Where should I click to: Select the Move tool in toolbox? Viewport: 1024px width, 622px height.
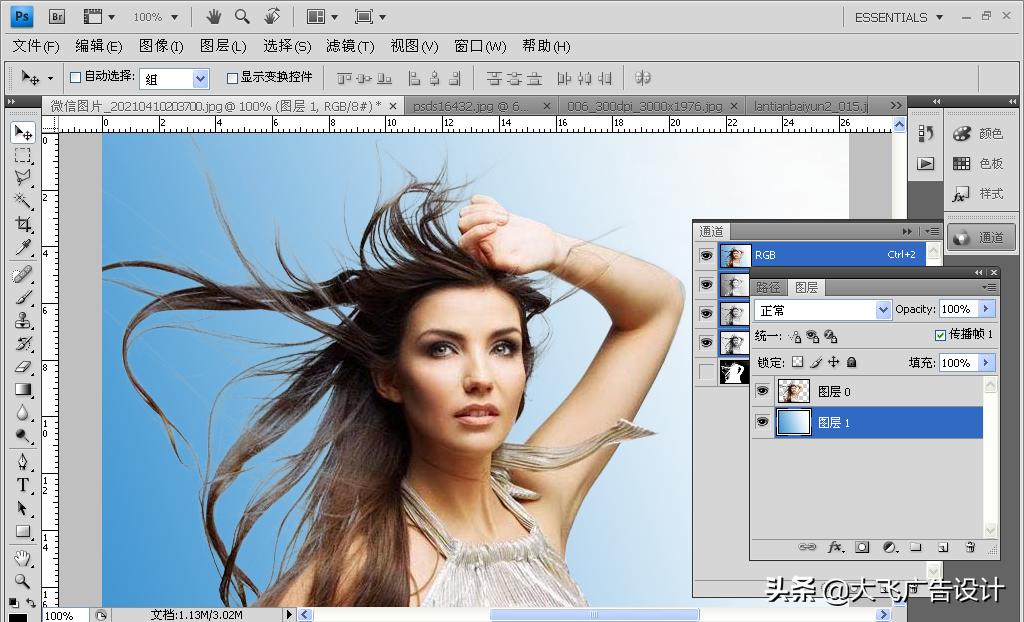(x=23, y=133)
